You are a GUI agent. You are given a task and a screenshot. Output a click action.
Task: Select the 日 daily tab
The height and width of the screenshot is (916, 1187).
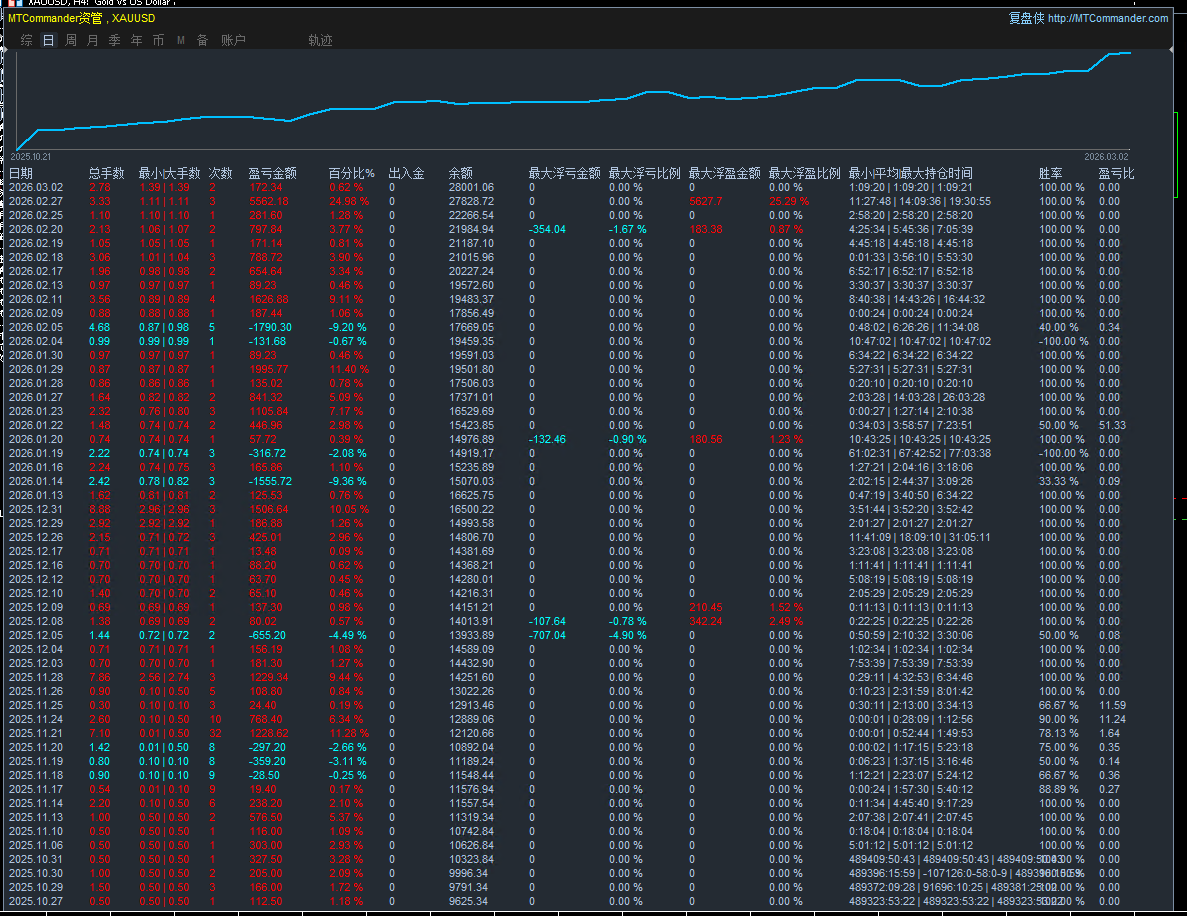pyautogui.click(x=49, y=41)
